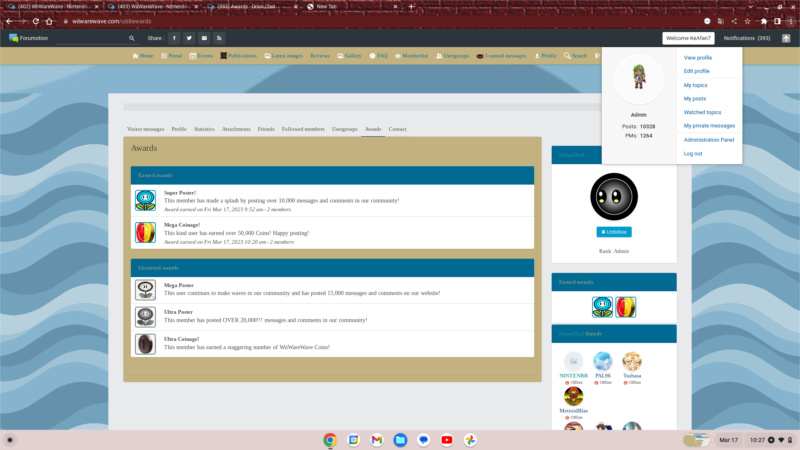Open the Files app from the shelf
Image resolution: width=800 pixels, height=450 pixels.
tap(400, 440)
